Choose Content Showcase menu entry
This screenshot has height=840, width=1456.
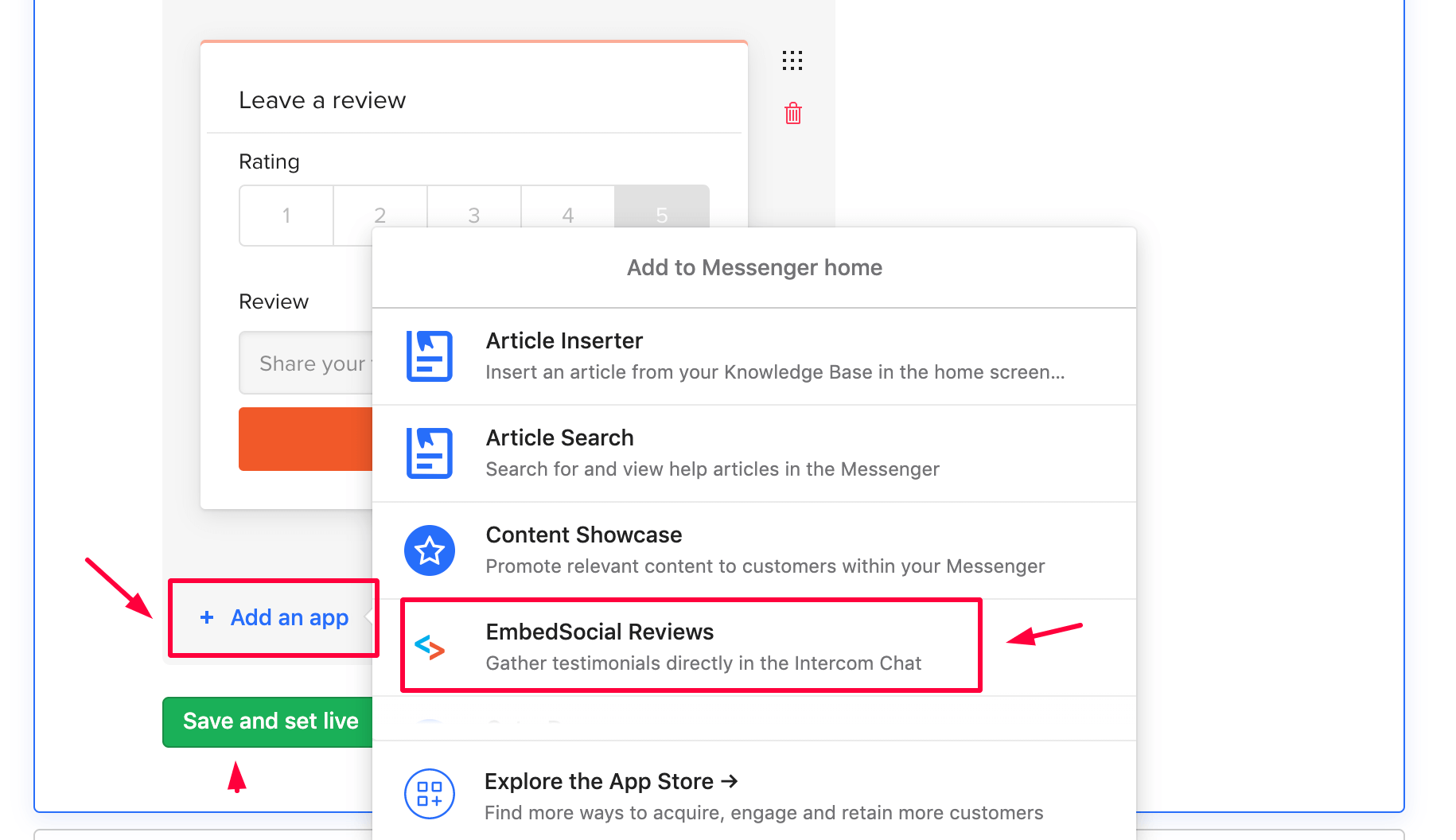pos(754,550)
